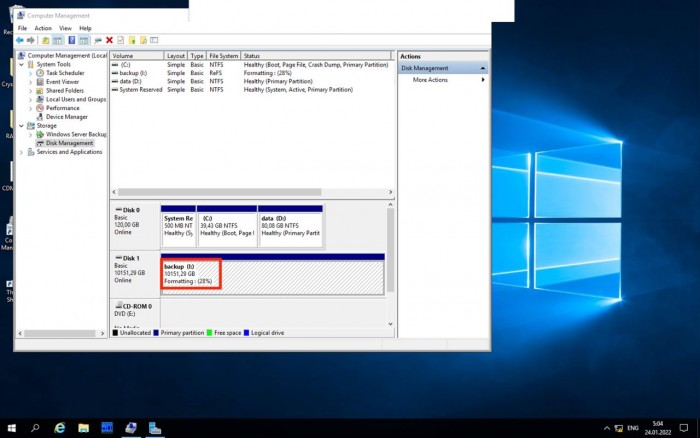Open File Explorer from the taskbar

83,428
